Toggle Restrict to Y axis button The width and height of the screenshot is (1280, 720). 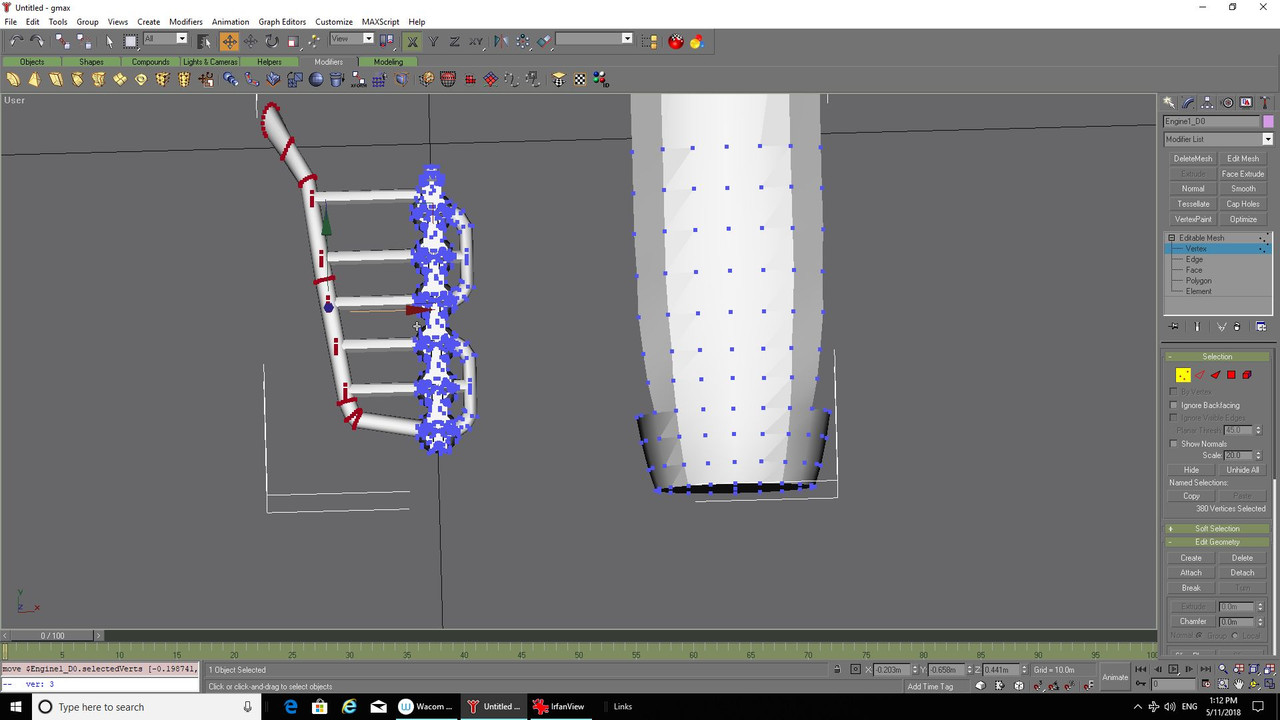coord(433,41)
